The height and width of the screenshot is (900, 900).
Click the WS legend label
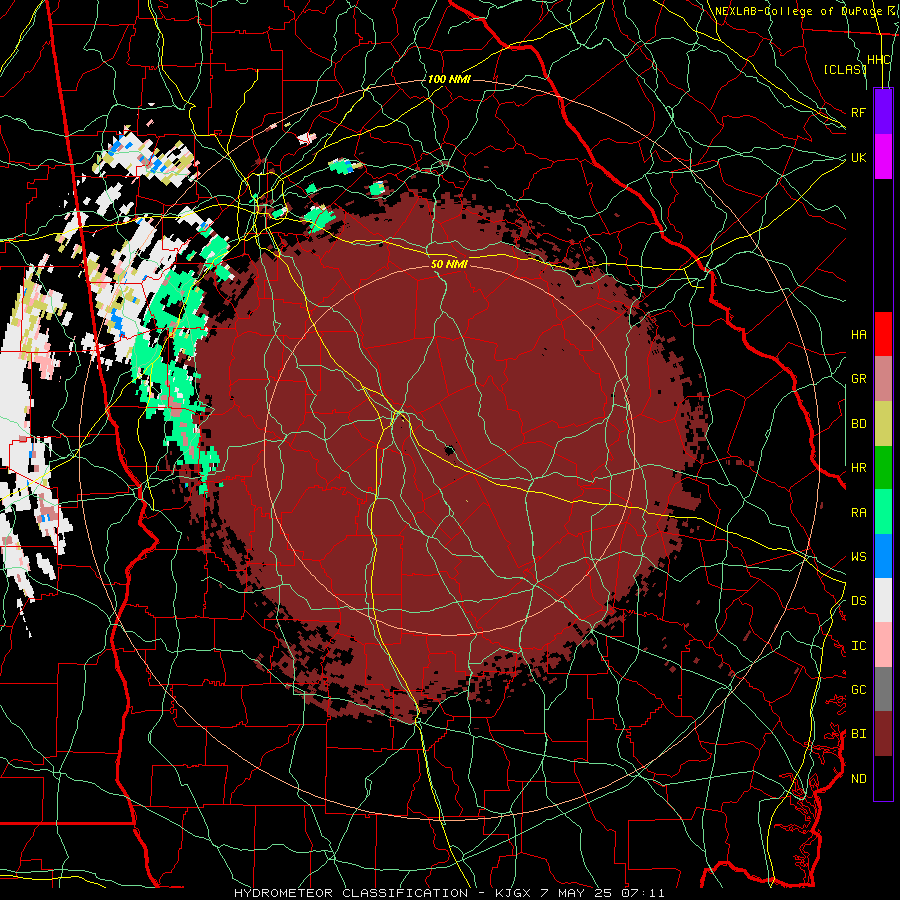(x=859, y=557)
